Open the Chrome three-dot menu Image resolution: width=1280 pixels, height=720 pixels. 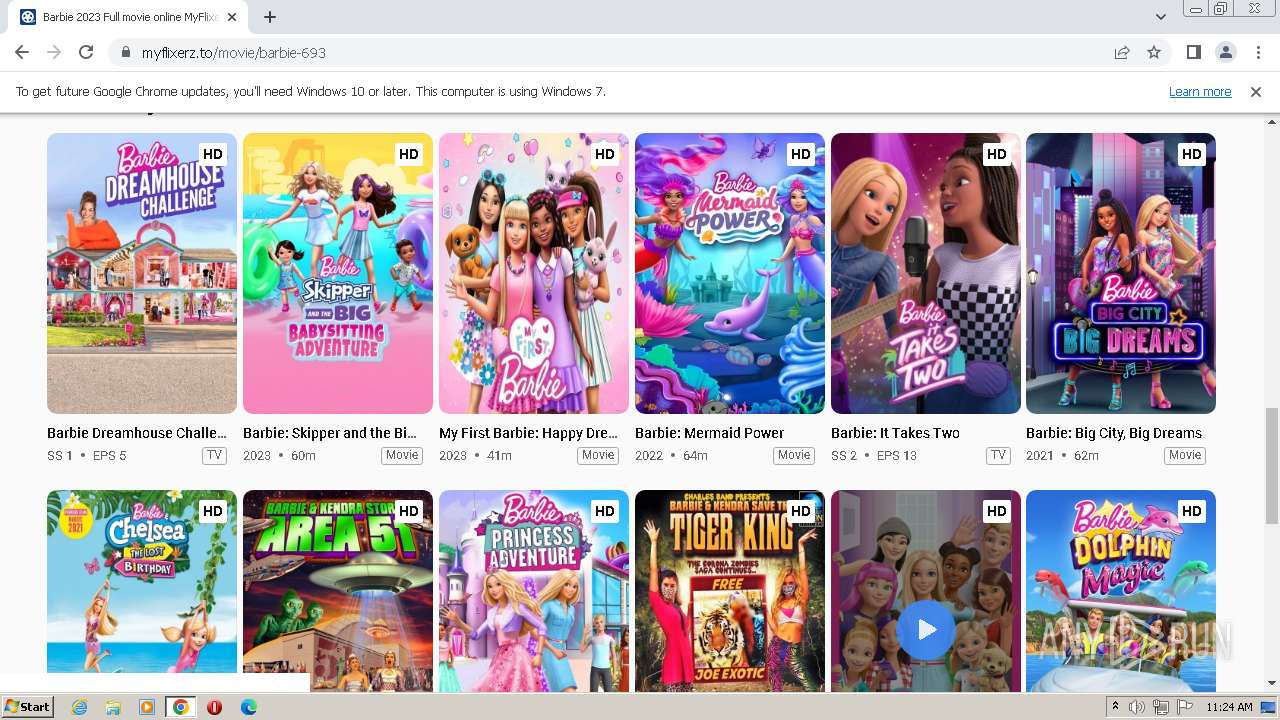[x=1258, y=52]
